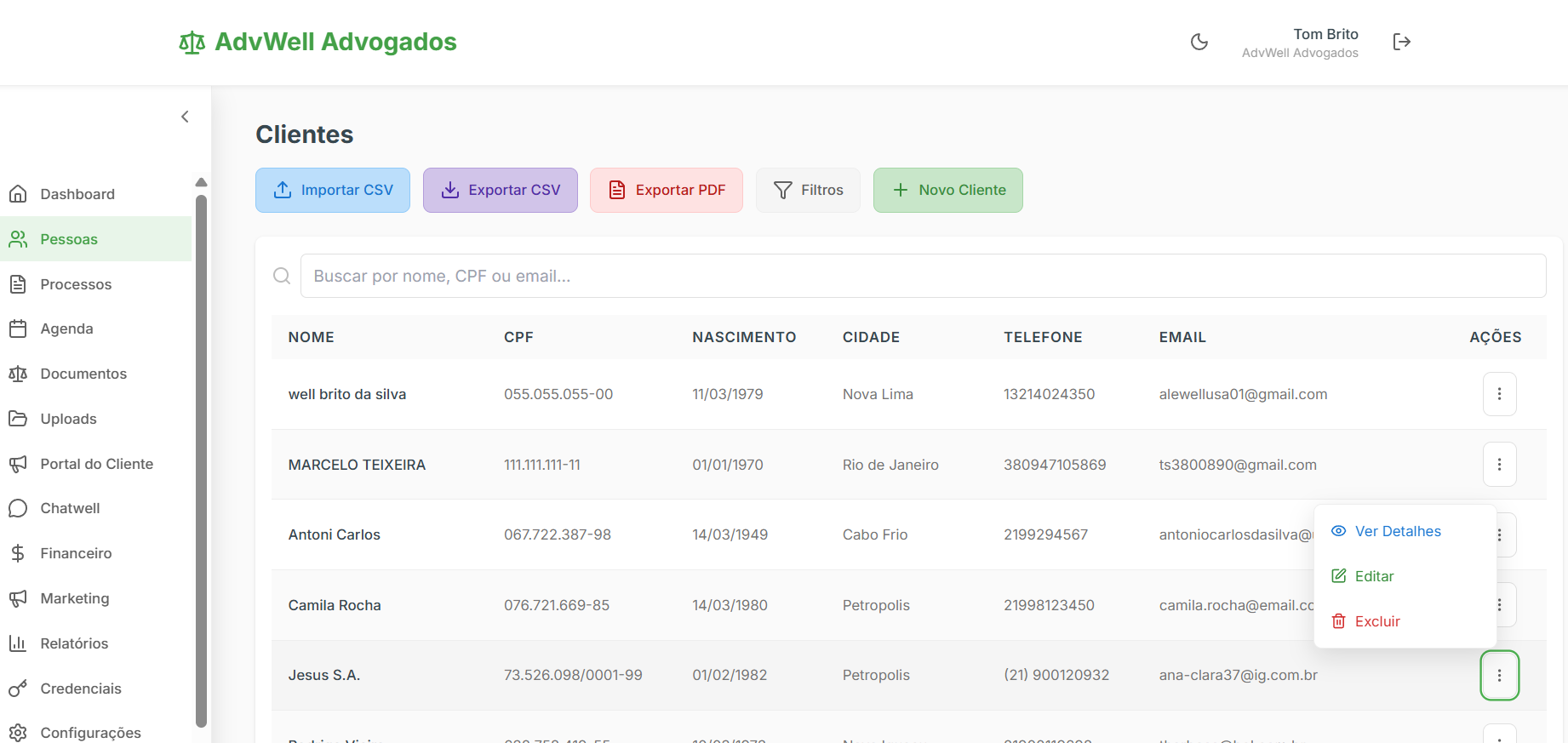Open Relatórios reports section
Viewport: 1568px width, 743px height.
[96, 643]
